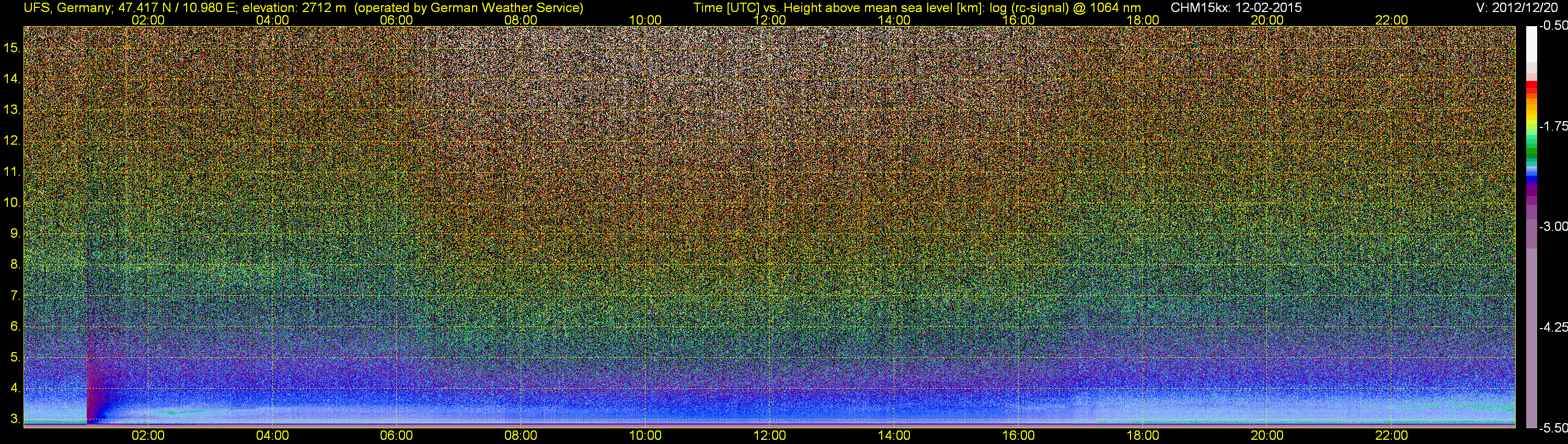This screenshot has width=1568, height=444.
Task: Click the 22:00 label on bottom axis
Action: coord(1391,436)
